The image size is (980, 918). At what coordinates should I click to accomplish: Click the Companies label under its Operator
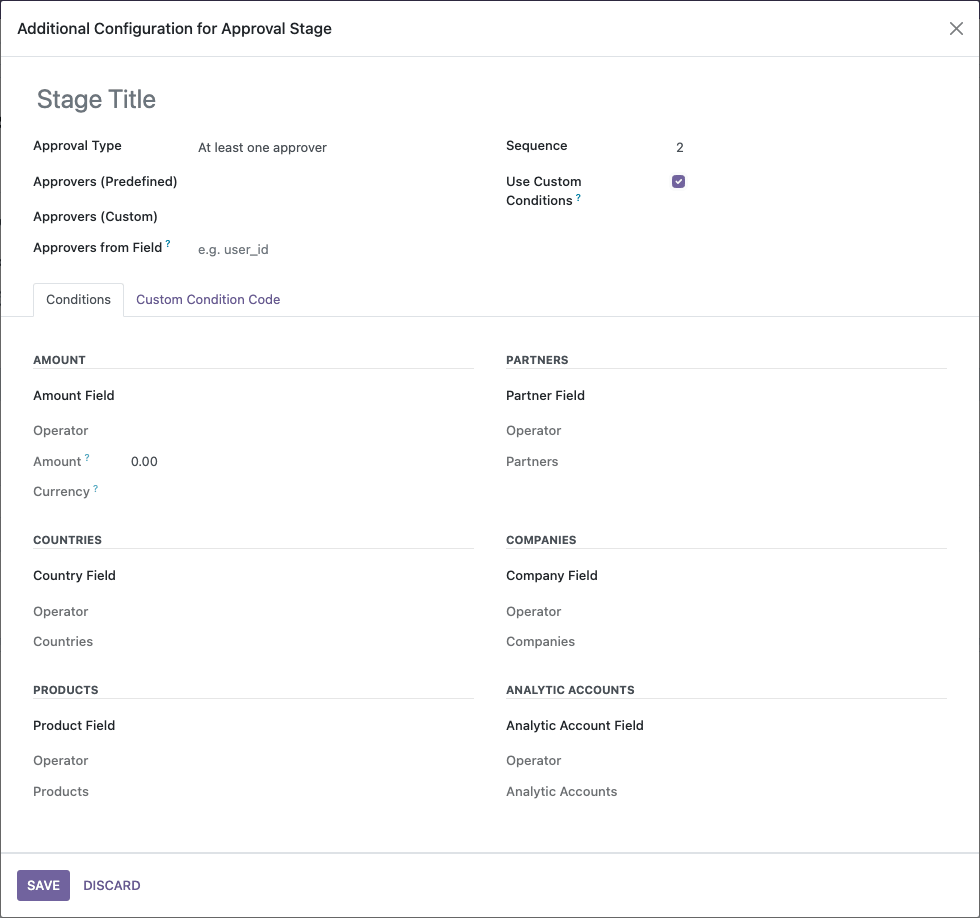(x=540, y=641)
